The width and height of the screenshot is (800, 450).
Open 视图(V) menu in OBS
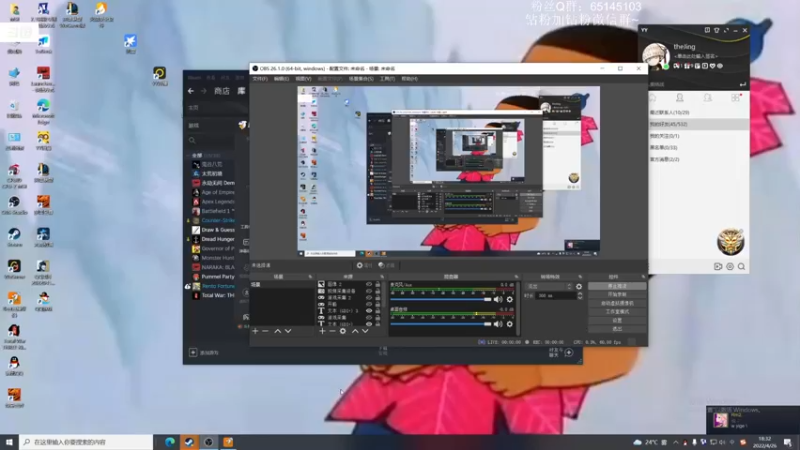303,79
